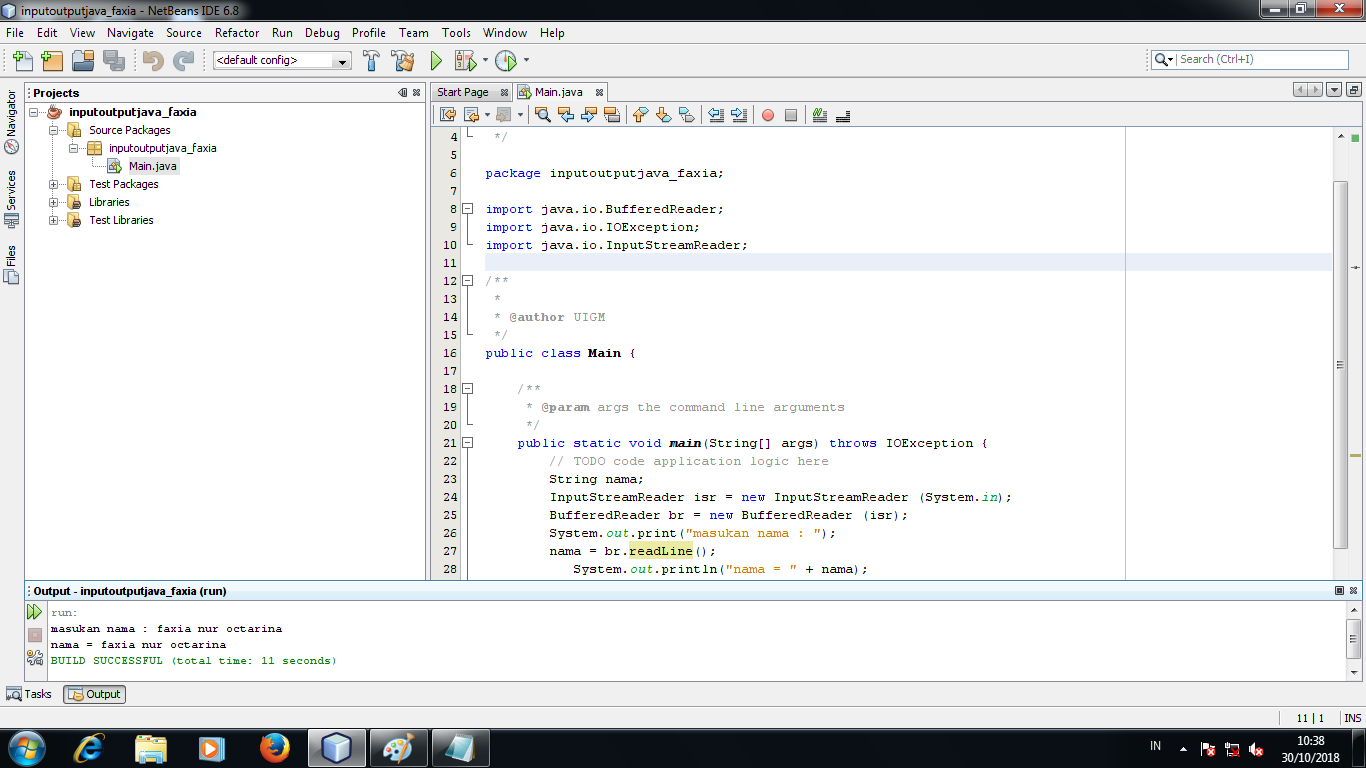
Task: Run the project with the green arrow icon
Action: [436, 60]
